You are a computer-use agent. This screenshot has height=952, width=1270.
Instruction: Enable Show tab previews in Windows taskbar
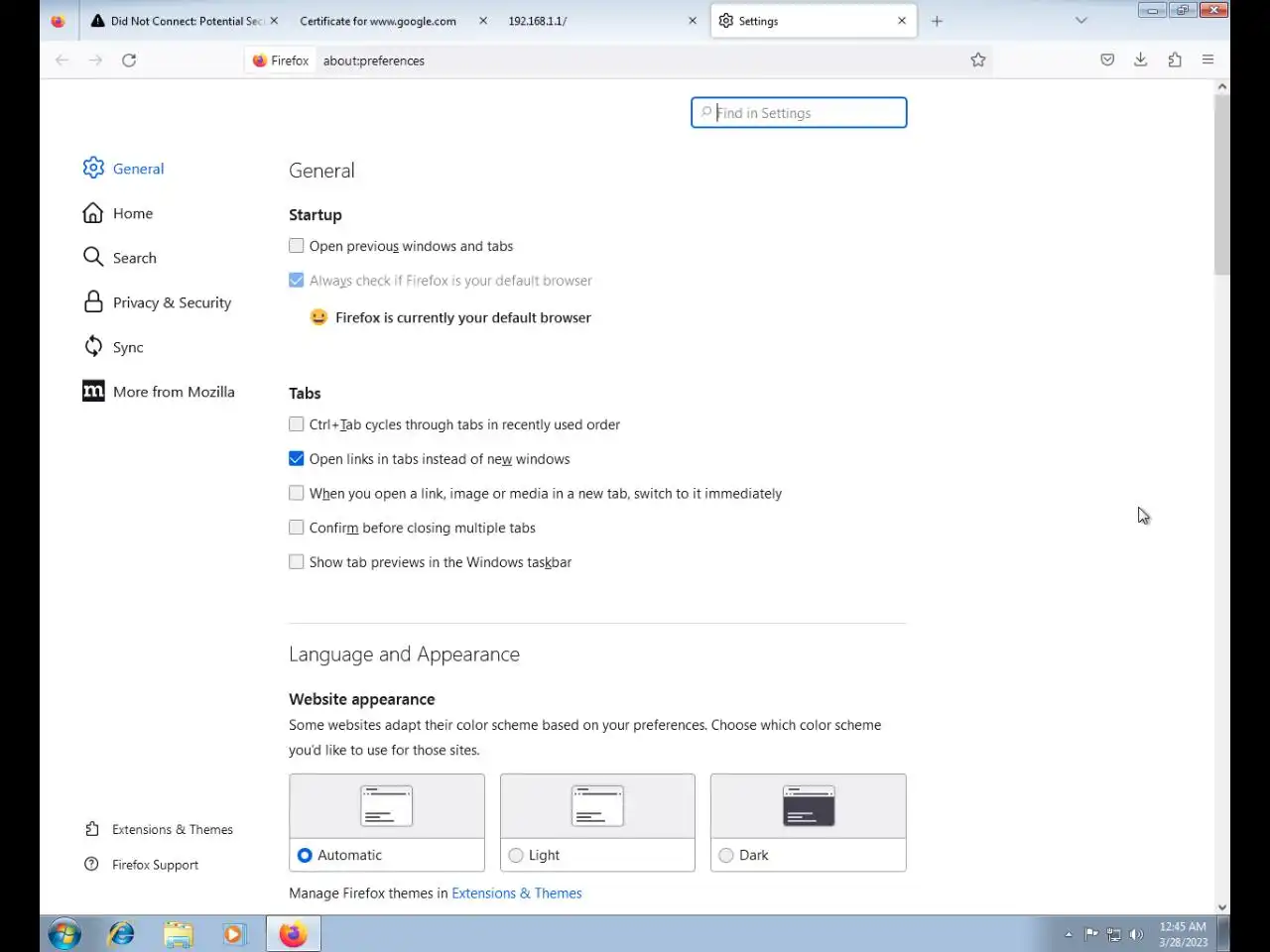(x=297, y=561)
